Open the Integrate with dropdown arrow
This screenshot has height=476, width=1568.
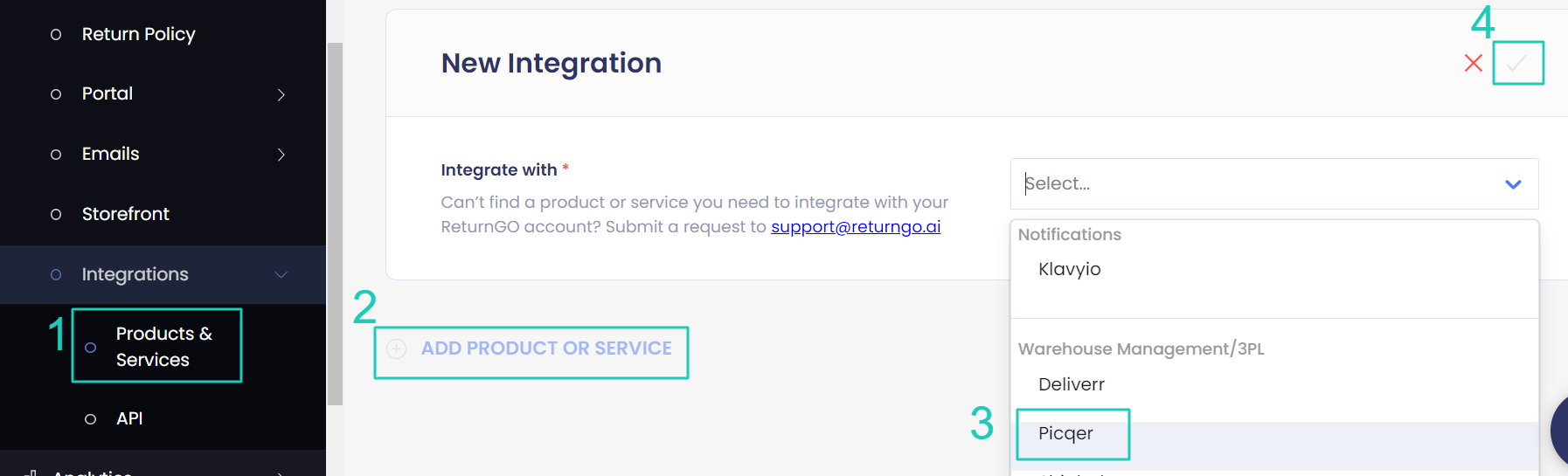click(1513, 184)
